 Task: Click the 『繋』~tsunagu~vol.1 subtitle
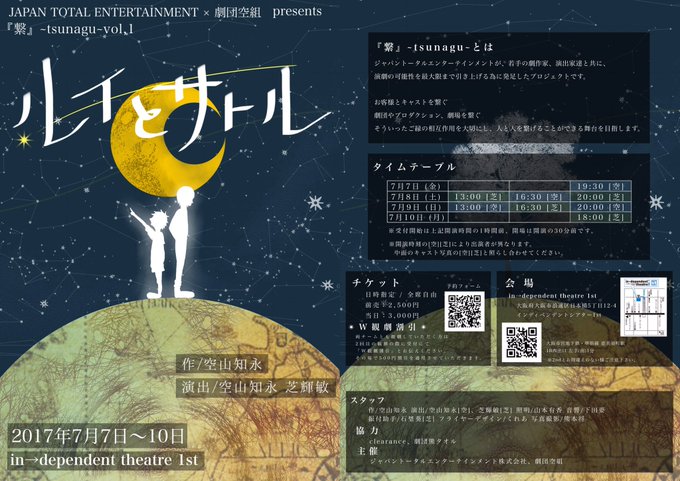pos(71,29)
